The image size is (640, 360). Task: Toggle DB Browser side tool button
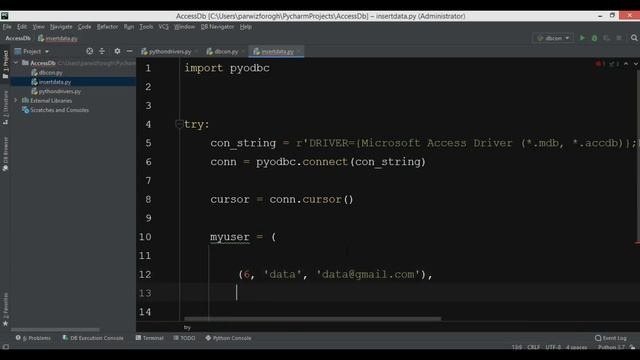click(5, 154)
